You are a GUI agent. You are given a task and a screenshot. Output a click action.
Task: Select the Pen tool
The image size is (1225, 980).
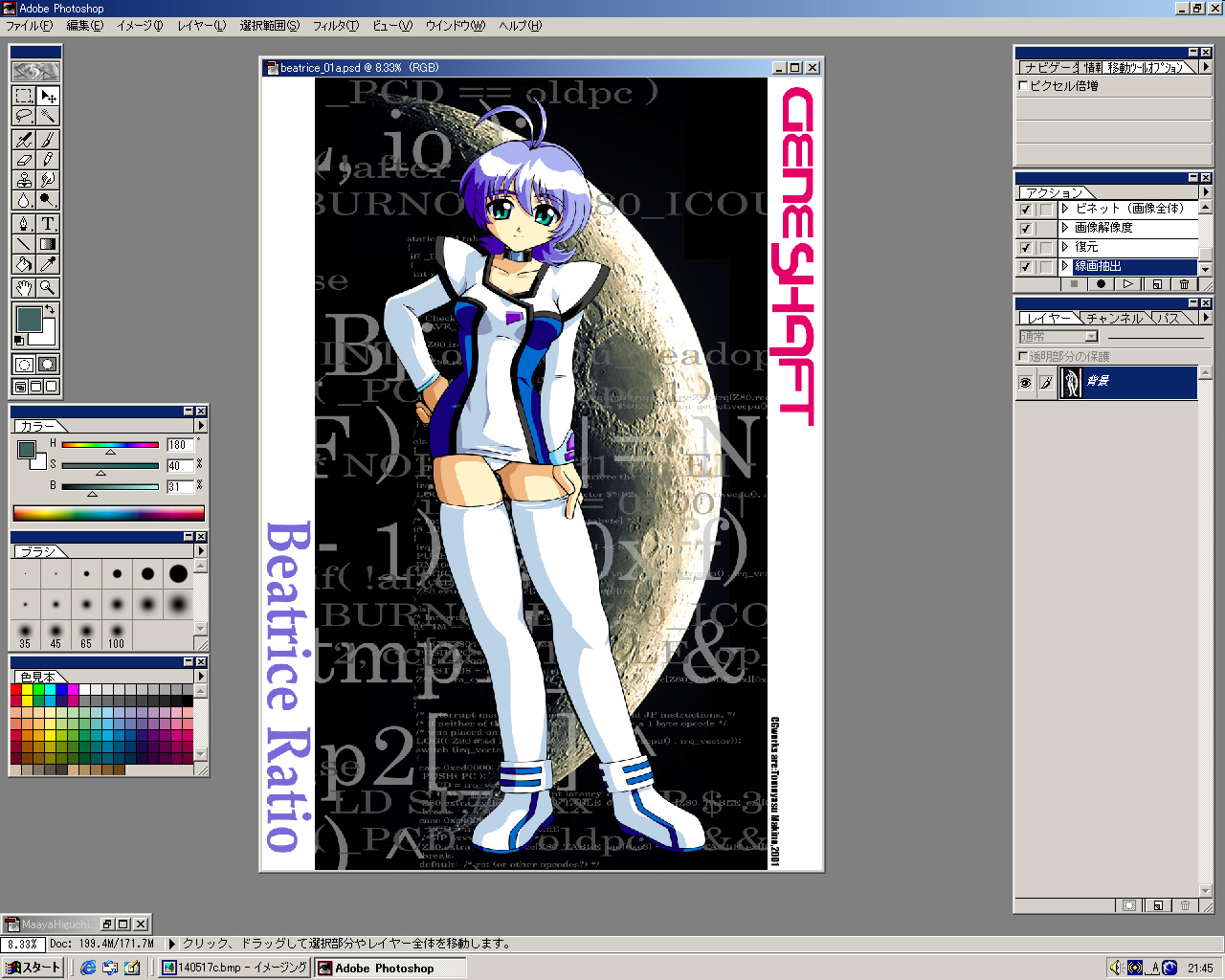click(24, 224)
